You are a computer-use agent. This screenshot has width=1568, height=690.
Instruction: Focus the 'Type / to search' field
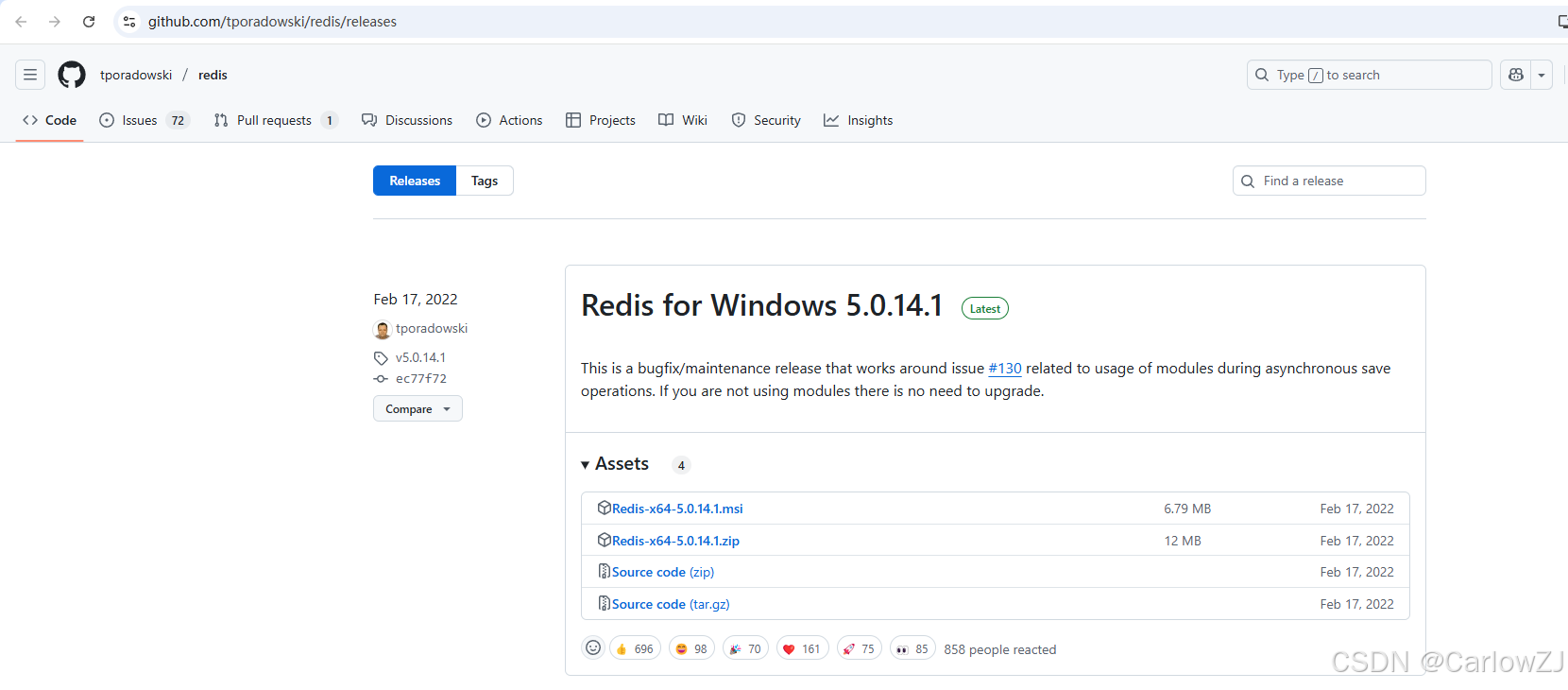point(1369,75)
